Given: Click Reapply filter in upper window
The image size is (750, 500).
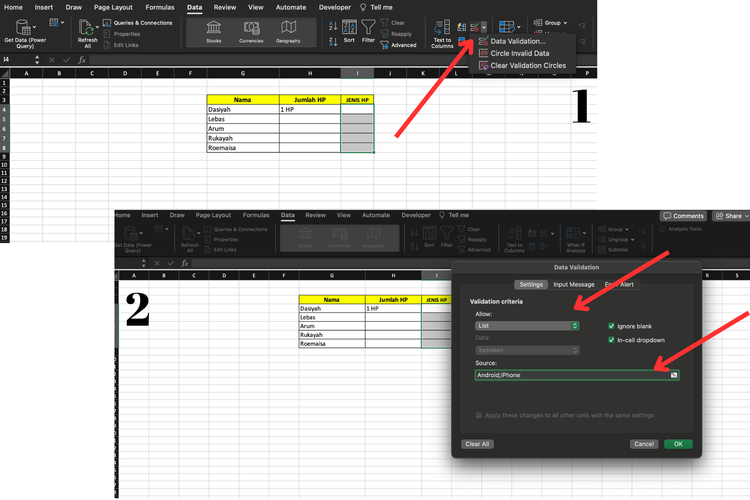Looking at the screenshot, I should point(396,34).
